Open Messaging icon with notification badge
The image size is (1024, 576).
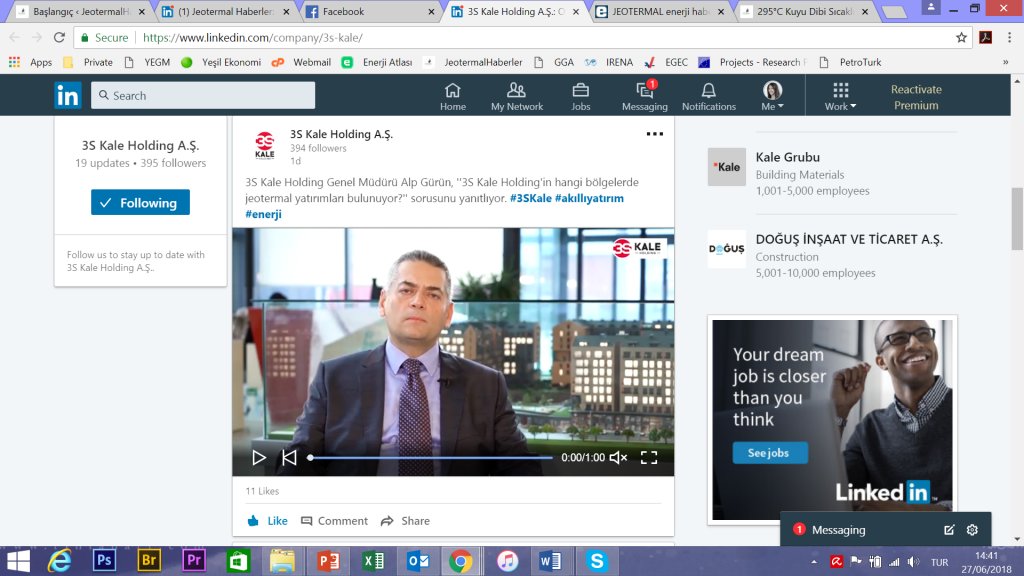coord(644,96)
